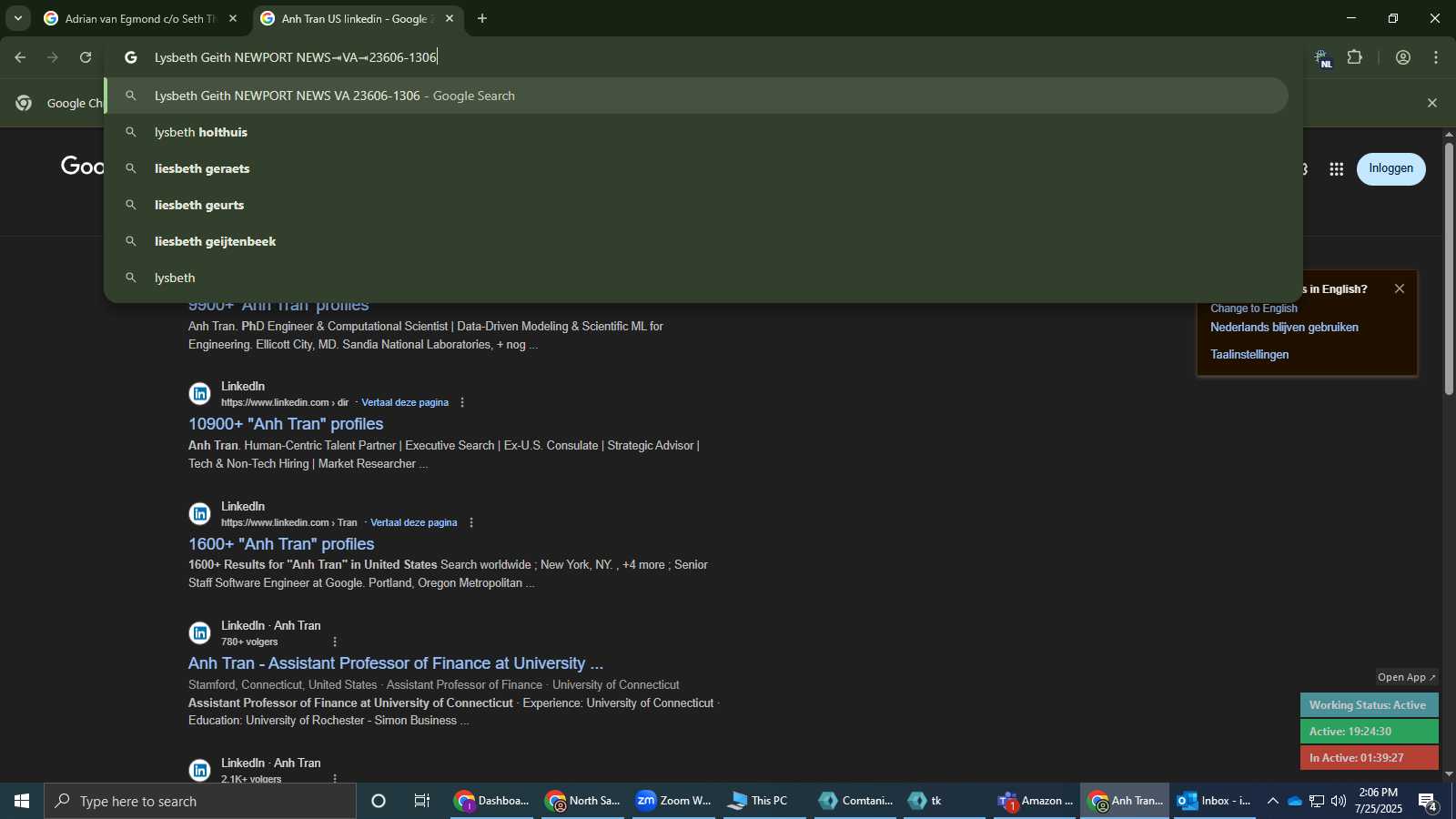This screenshot has width=1456, height=819.
Task: Open Cortana circle icon on taskbar
Action: [x=379, y=801]
